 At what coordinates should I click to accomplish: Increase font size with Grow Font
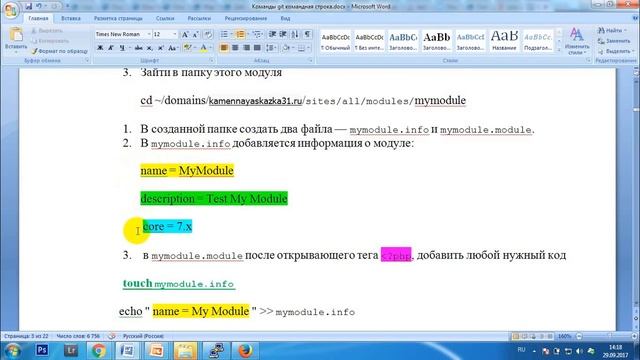(185, 34)
